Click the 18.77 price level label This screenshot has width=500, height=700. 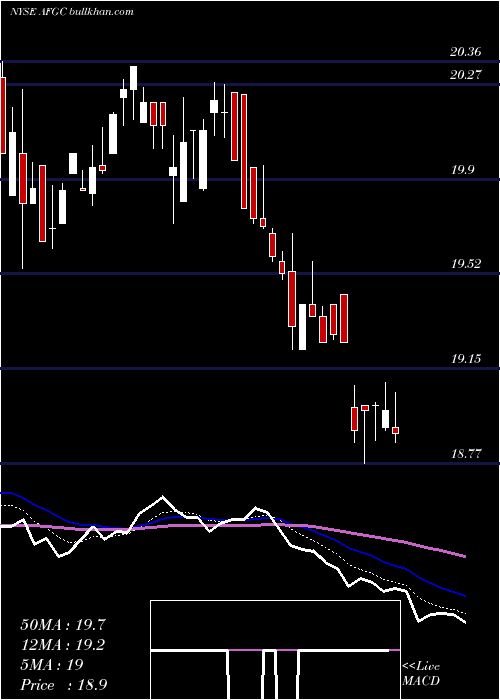pos(466,454)
